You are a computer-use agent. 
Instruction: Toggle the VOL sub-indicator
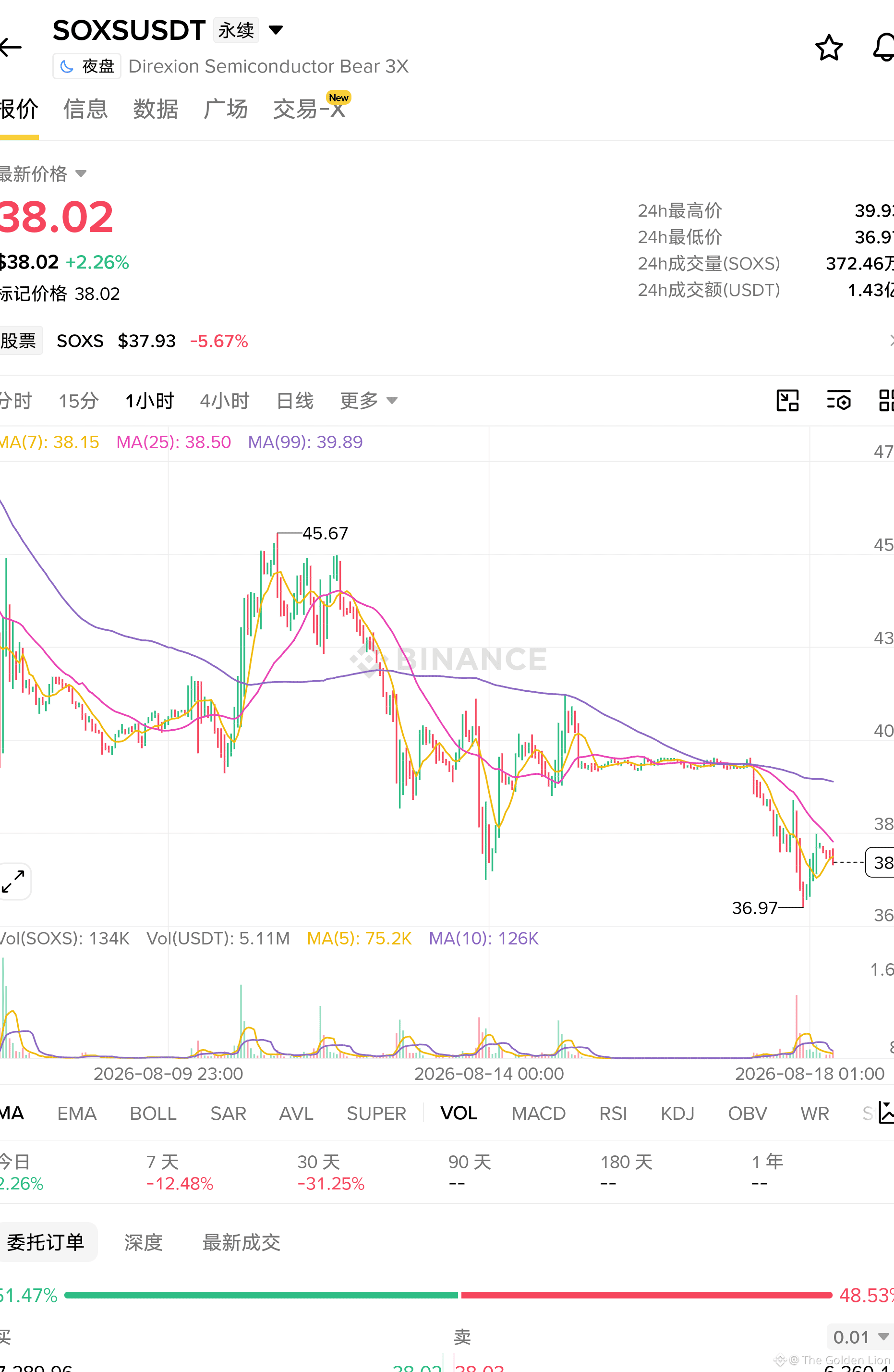pos(459,1113)
